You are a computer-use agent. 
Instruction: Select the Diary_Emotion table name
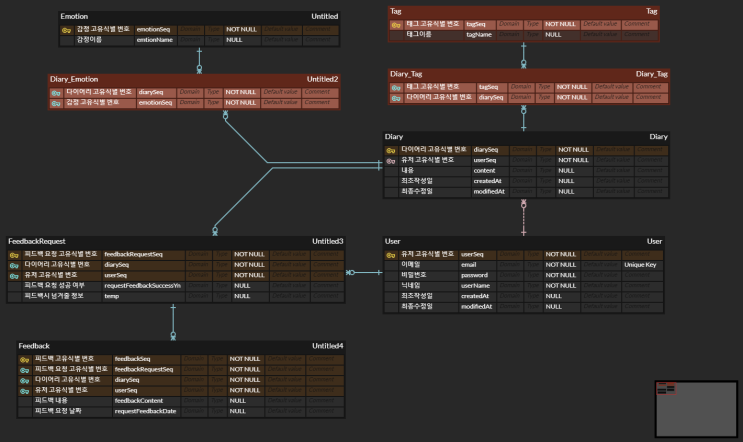[x=74, y=79]
